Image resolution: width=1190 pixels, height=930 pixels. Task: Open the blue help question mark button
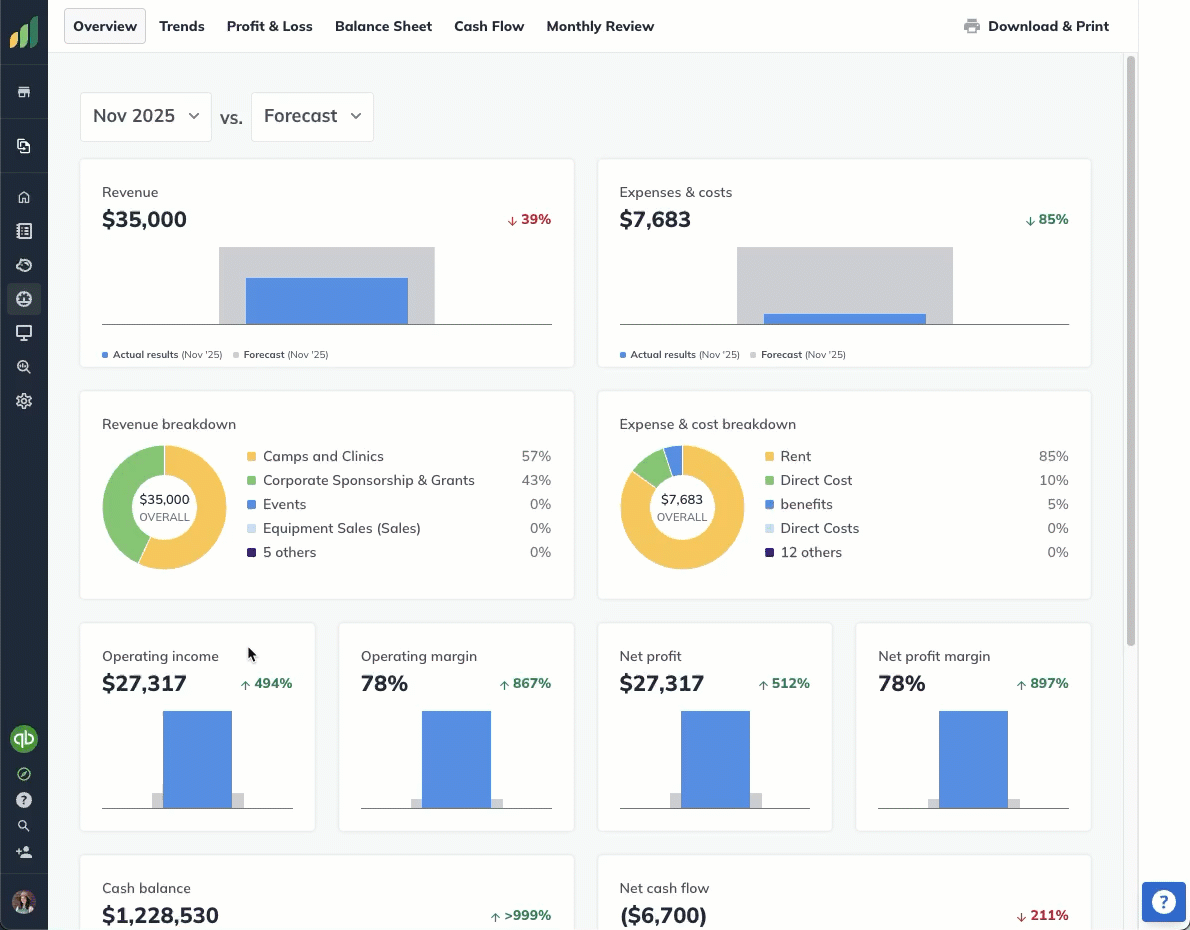tap(1163, 902)
